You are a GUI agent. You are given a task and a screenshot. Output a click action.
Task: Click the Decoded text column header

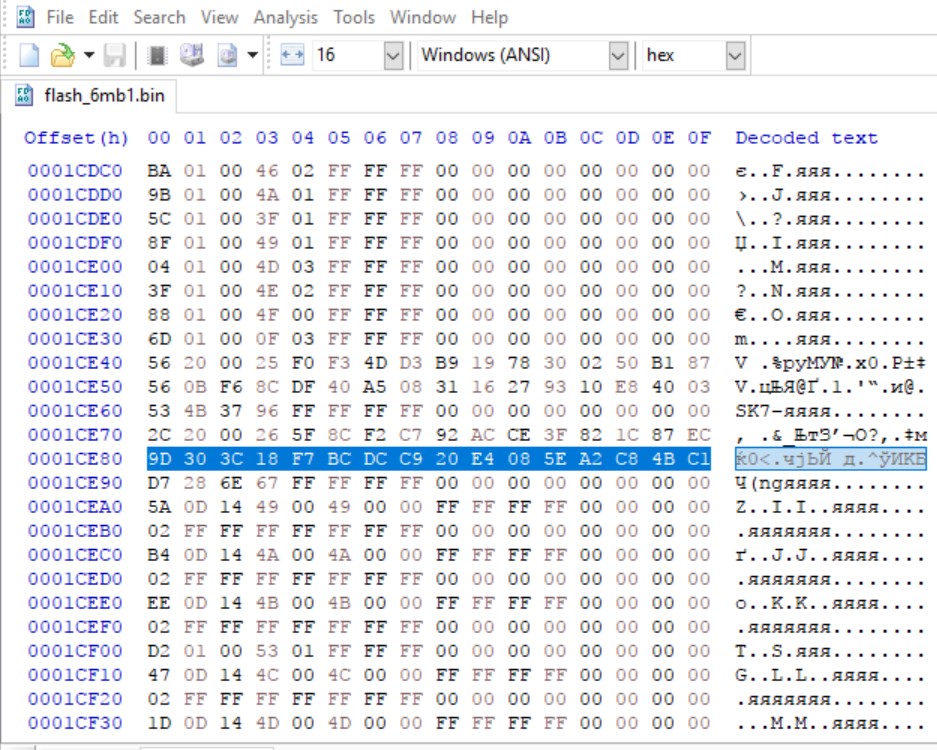(806, 138)
